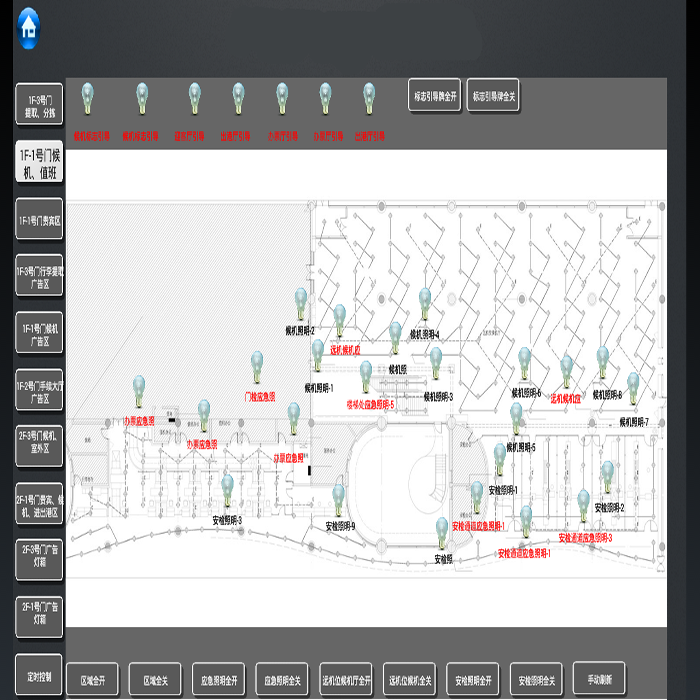Click the 标志引导牌全关 button
The image size is (700, 700).
[x=493, y=95]
